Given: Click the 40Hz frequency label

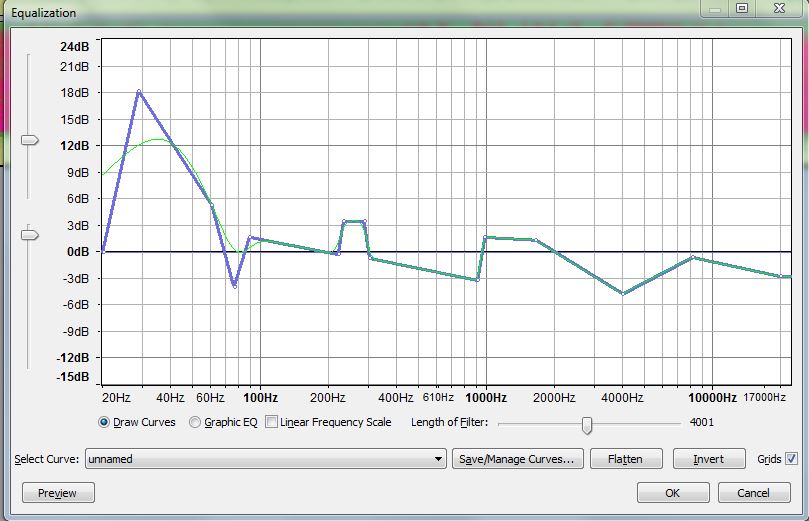Looking at the screenshot, I should coord(170,398).
